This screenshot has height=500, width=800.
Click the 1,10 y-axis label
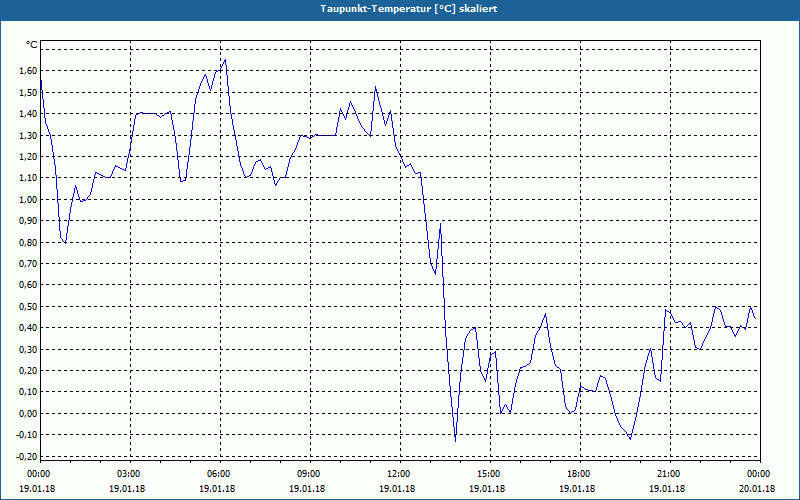(29, 178)
